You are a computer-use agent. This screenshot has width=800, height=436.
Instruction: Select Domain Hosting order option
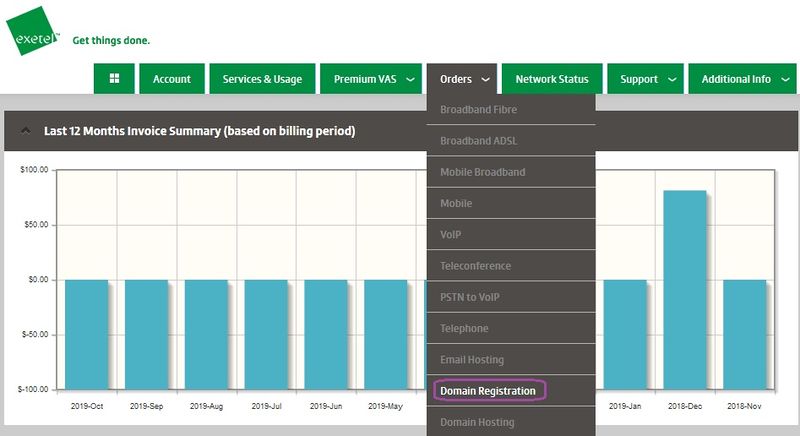[511, 422]
